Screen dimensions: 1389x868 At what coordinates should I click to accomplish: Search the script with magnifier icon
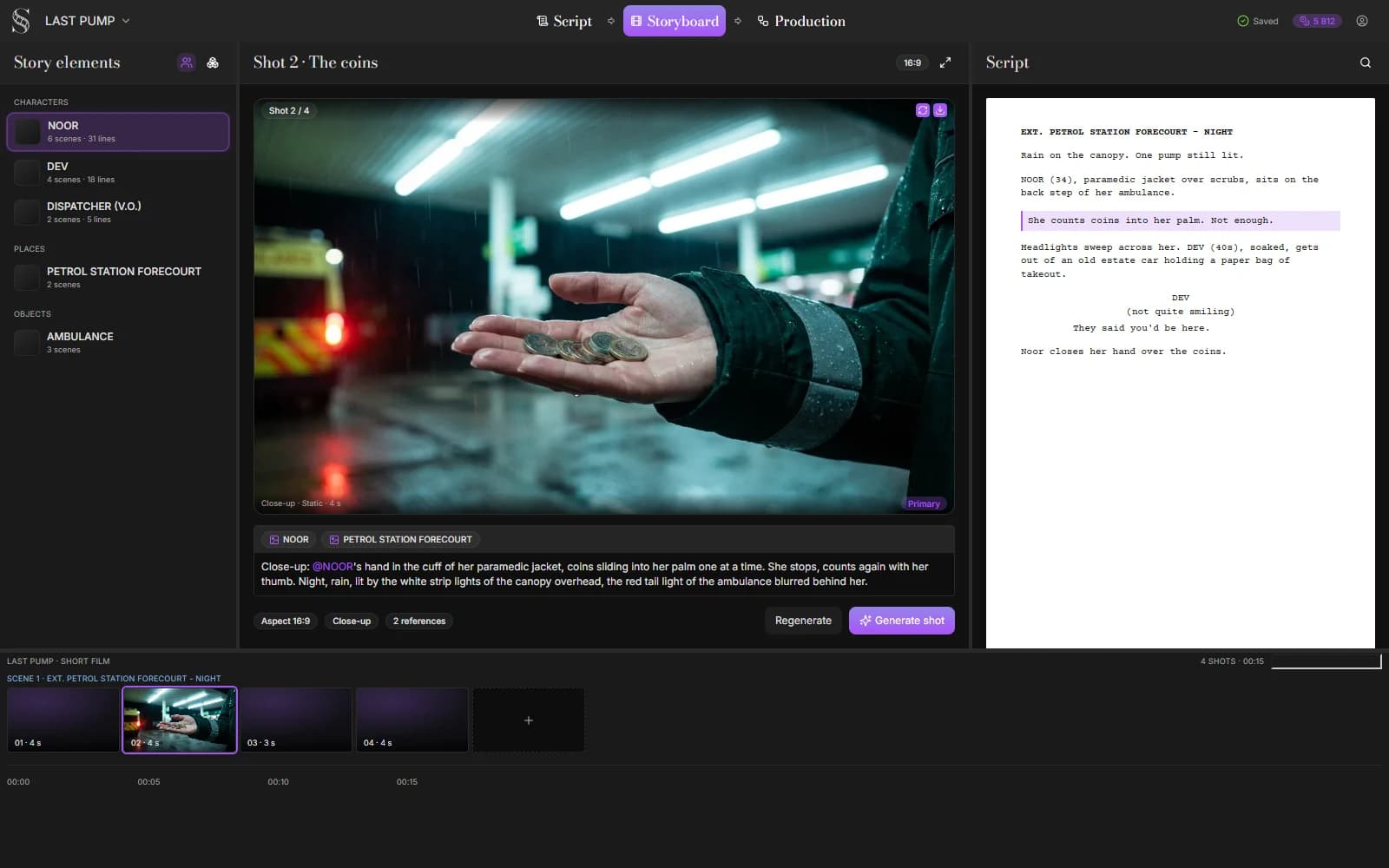click(x=1366, y=62)
